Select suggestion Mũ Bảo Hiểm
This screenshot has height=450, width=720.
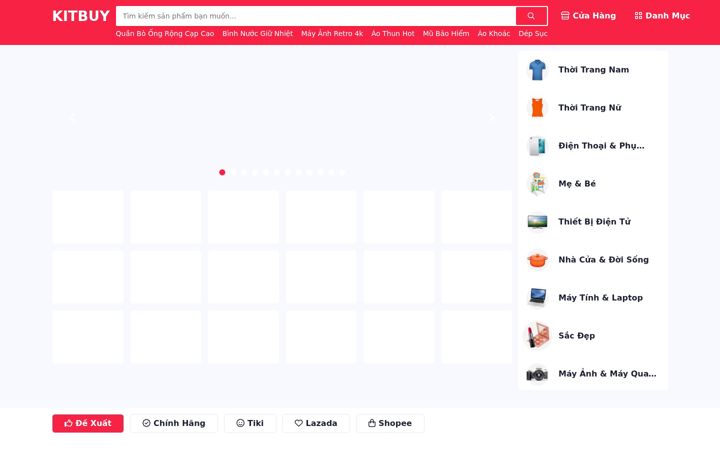pos(446,34)
